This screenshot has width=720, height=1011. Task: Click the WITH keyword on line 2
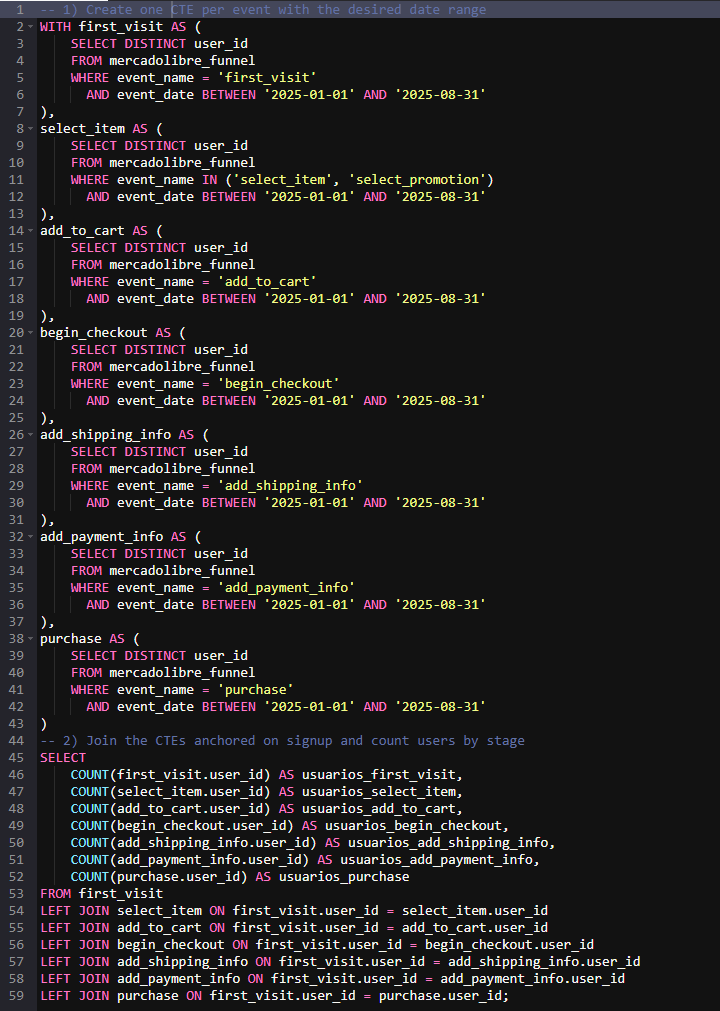(55, 26)
